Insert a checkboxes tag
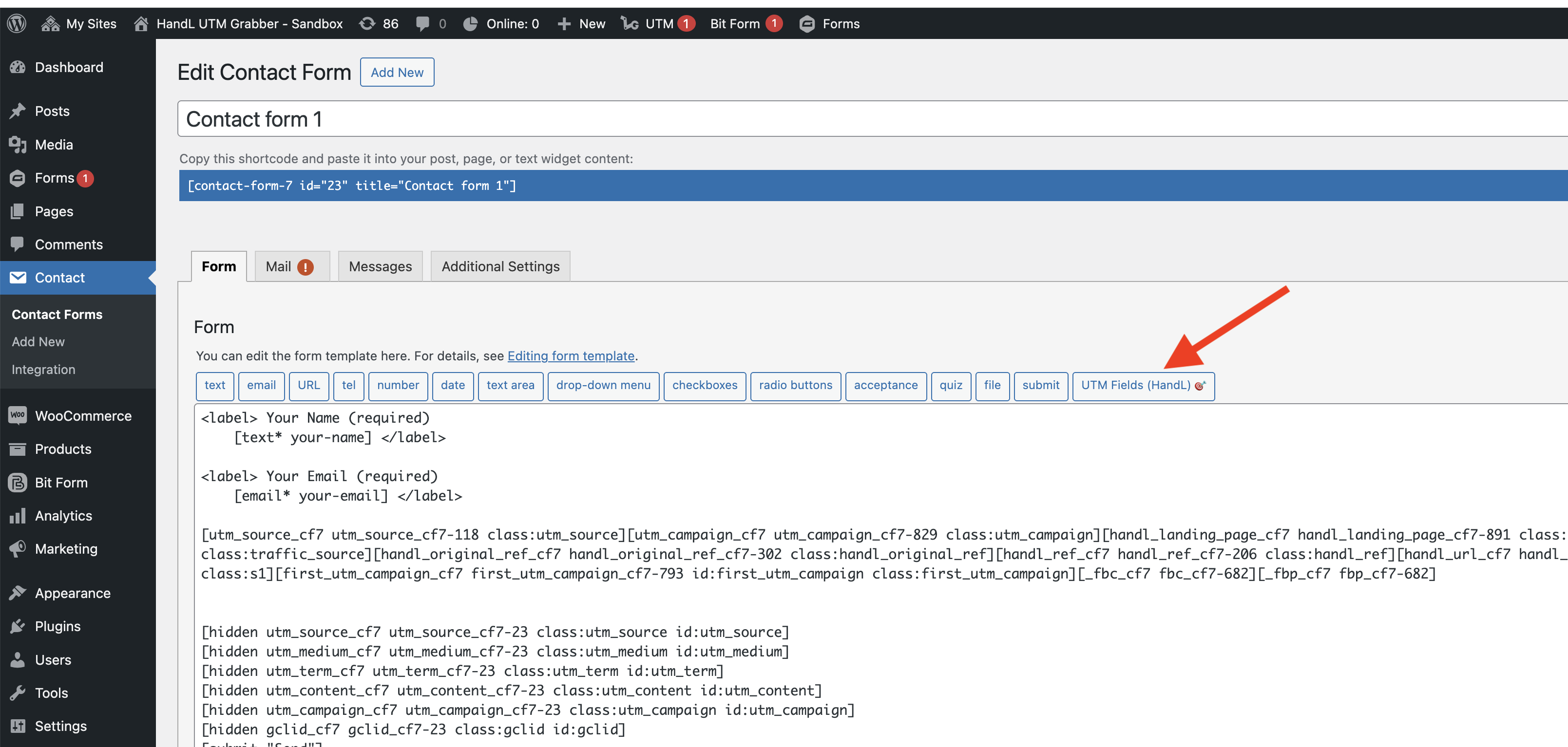 pos(704,386)
